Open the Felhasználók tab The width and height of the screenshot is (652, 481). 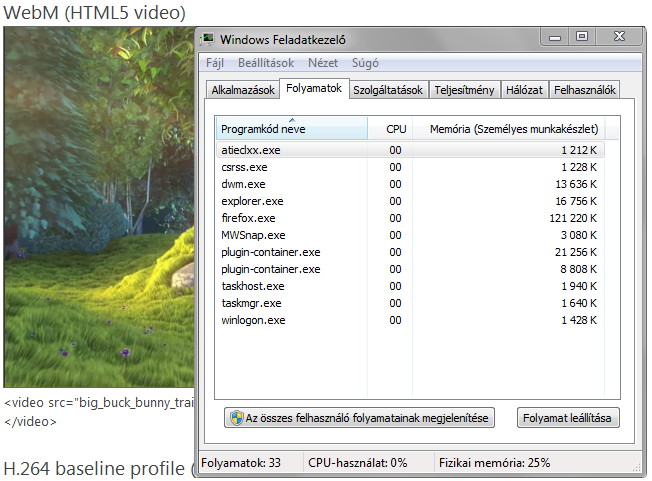click(x=585, y=90)
